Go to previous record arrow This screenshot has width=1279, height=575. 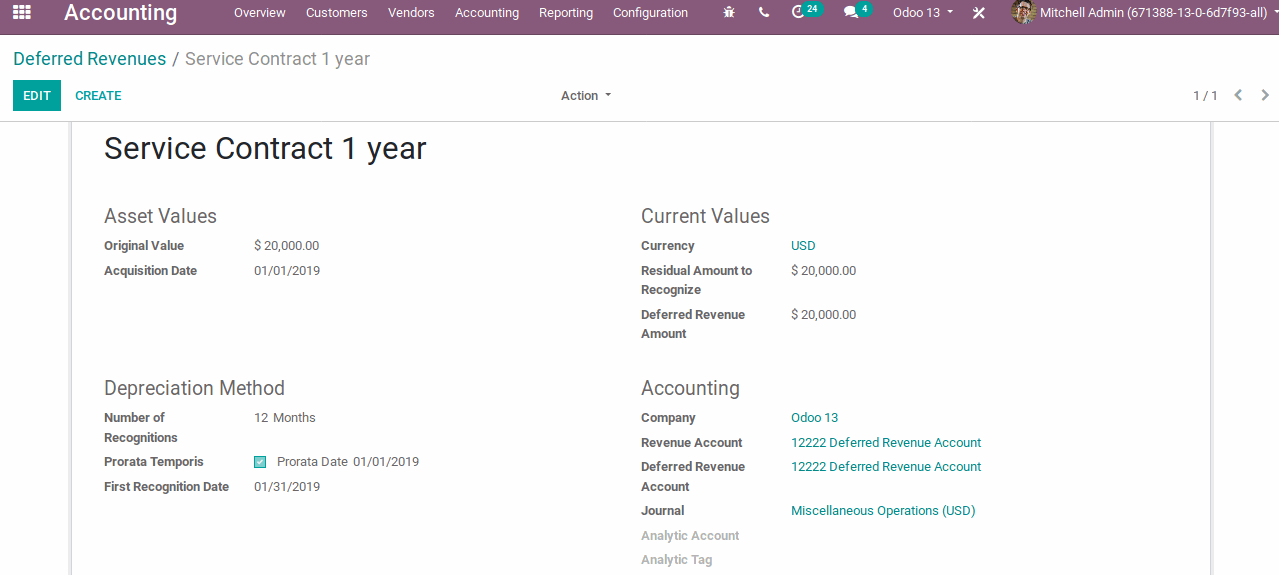pyautogui.click(x=1238, y=95)
